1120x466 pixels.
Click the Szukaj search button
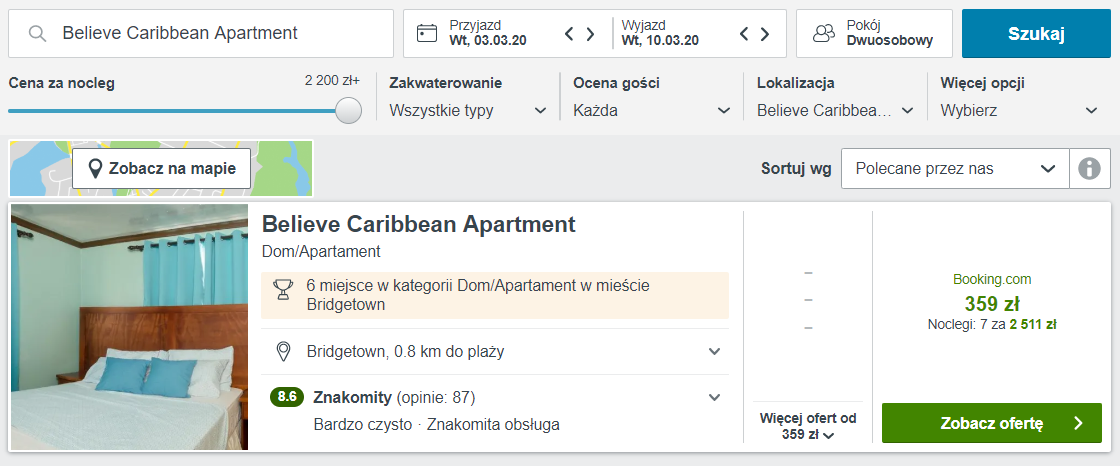coord(1036,34)
